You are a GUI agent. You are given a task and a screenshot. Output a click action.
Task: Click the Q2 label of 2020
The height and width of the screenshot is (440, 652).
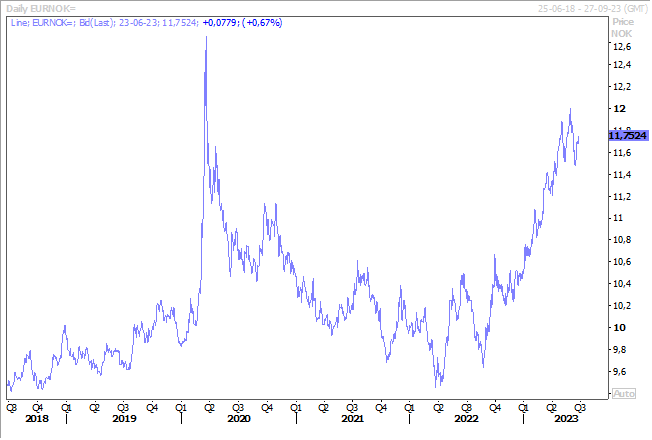pyautogui.click(x=209, y=408)
